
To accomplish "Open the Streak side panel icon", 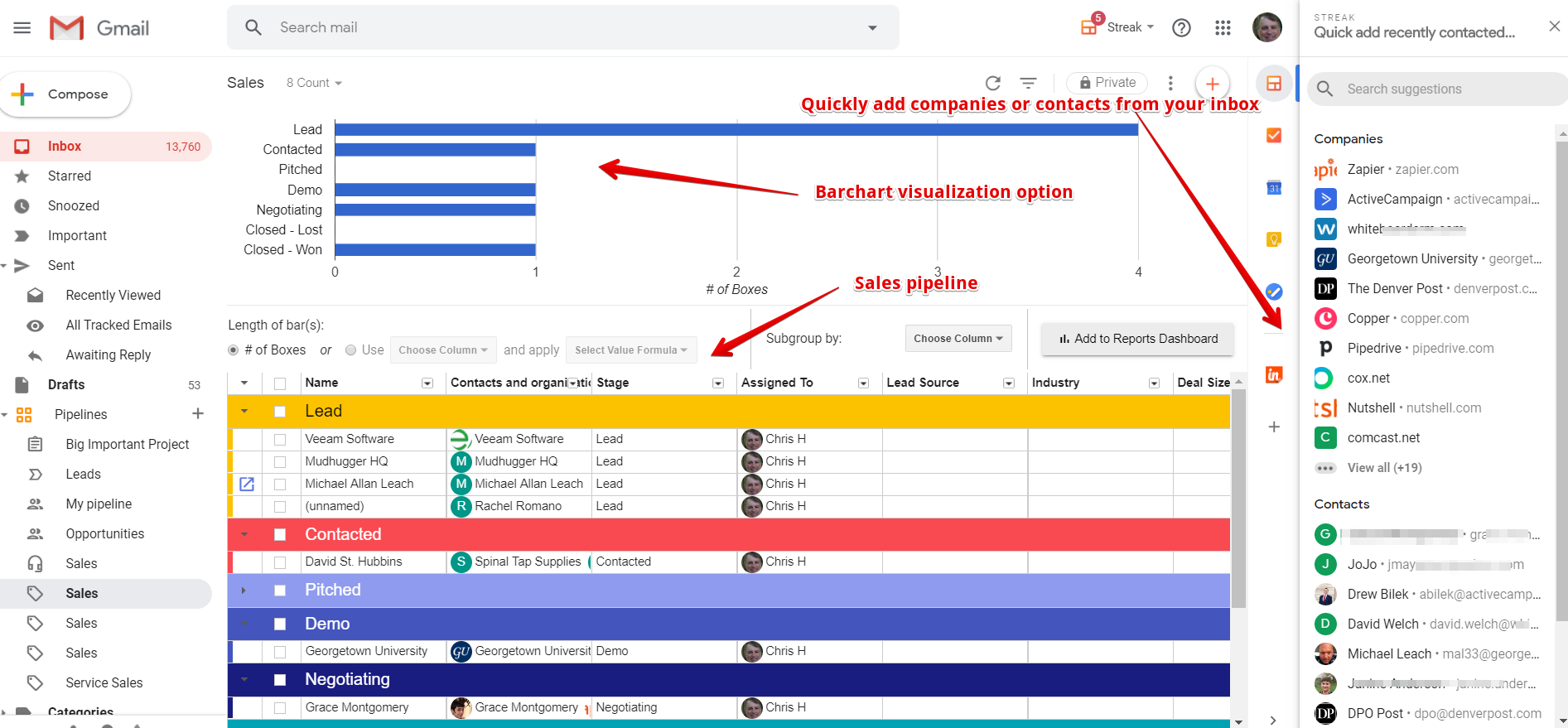I will (1274, 84).
